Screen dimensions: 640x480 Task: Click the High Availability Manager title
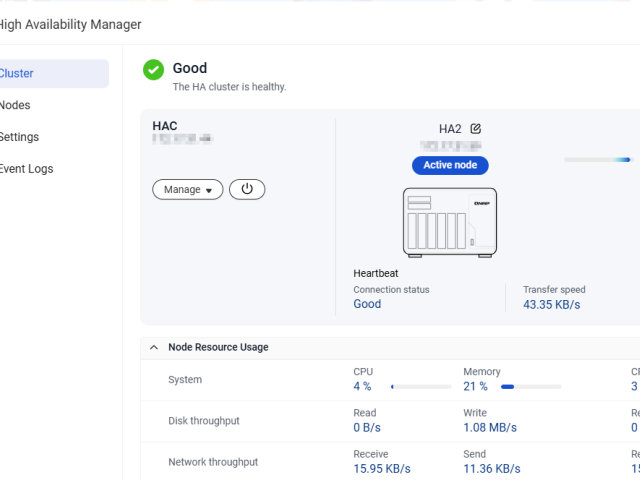pyautogui.click(x=70, y=24)
